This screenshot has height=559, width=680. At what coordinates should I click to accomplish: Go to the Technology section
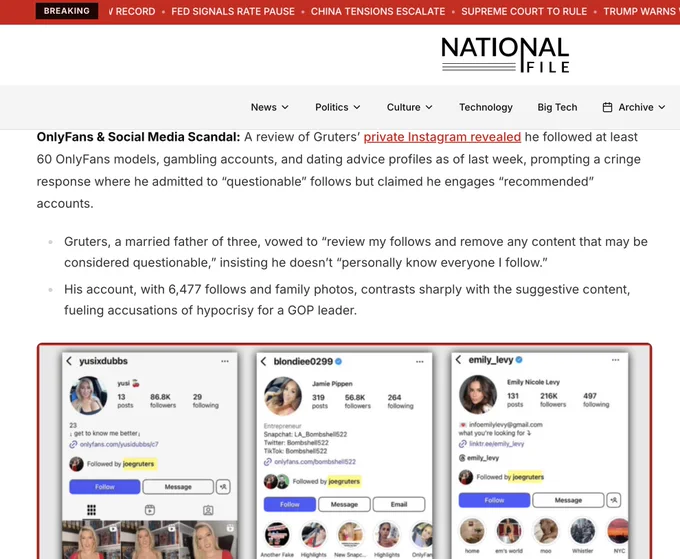[486, 107]
